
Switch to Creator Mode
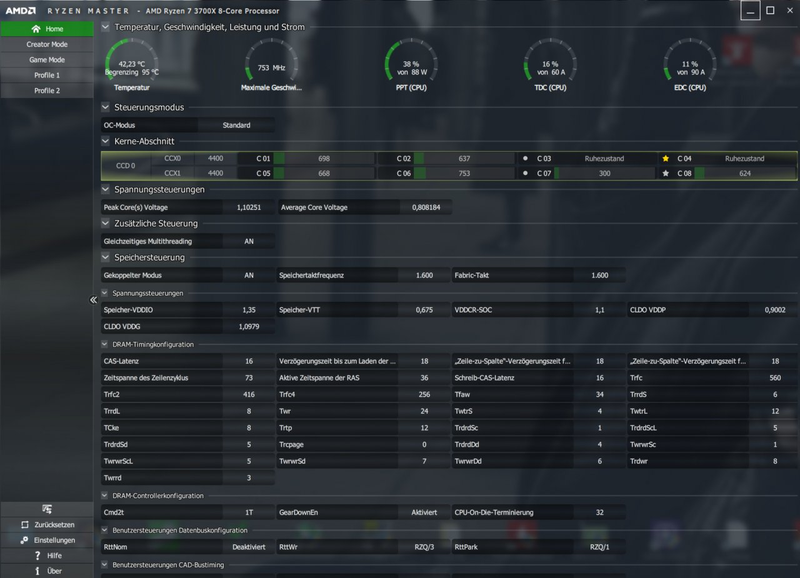click(47, 44)
